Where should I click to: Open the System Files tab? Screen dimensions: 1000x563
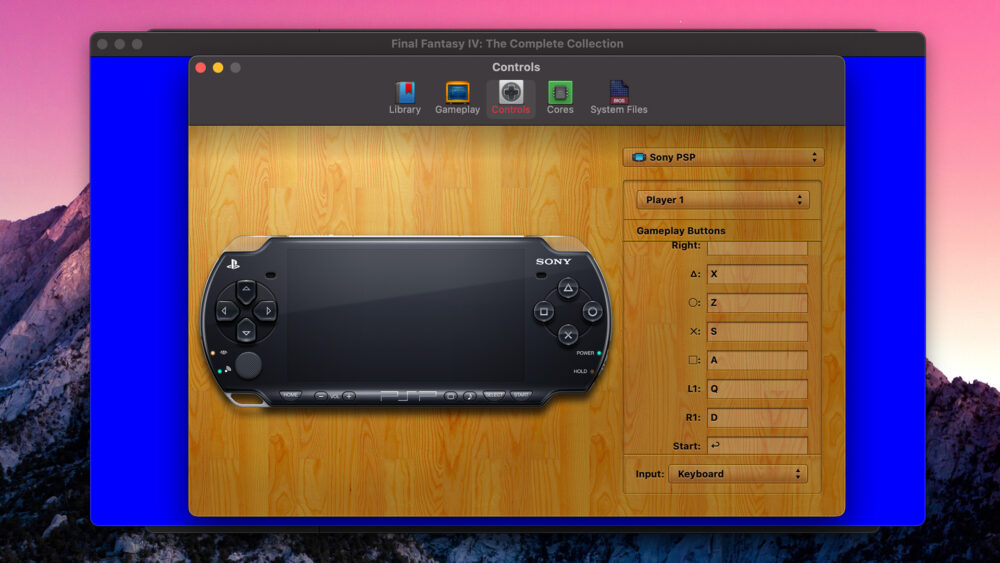[x=619, y=98]
